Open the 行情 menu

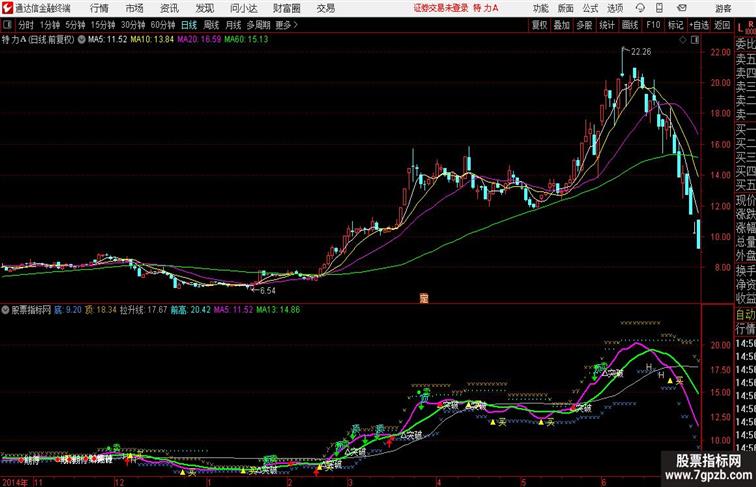99,8
